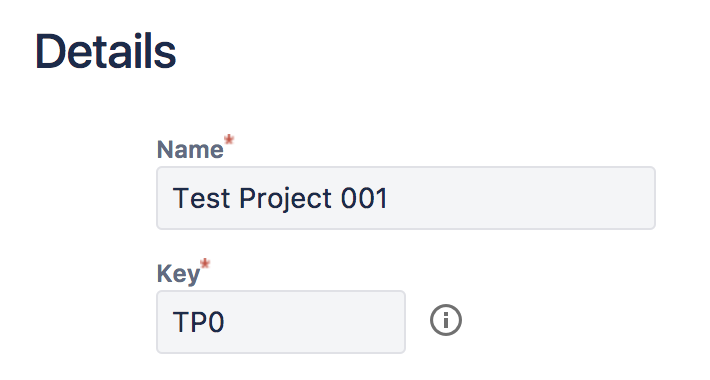This screenshot has width=710, height=380.
Task: Place cursor in the 'TP0' key text
Action: pos(198,322)
